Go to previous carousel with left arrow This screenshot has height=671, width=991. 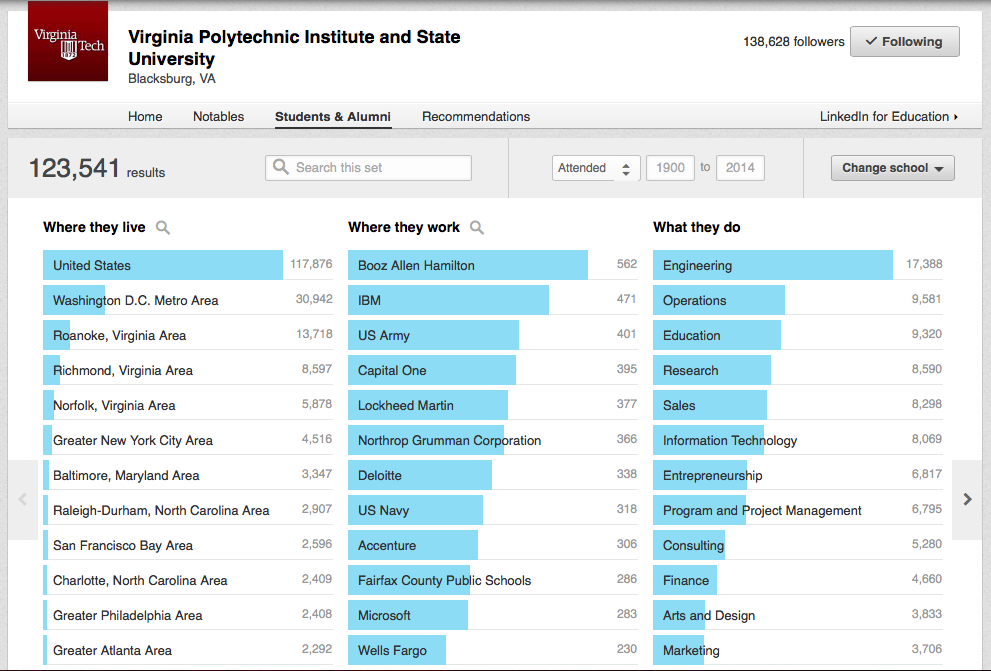click(x=23, y=499)
